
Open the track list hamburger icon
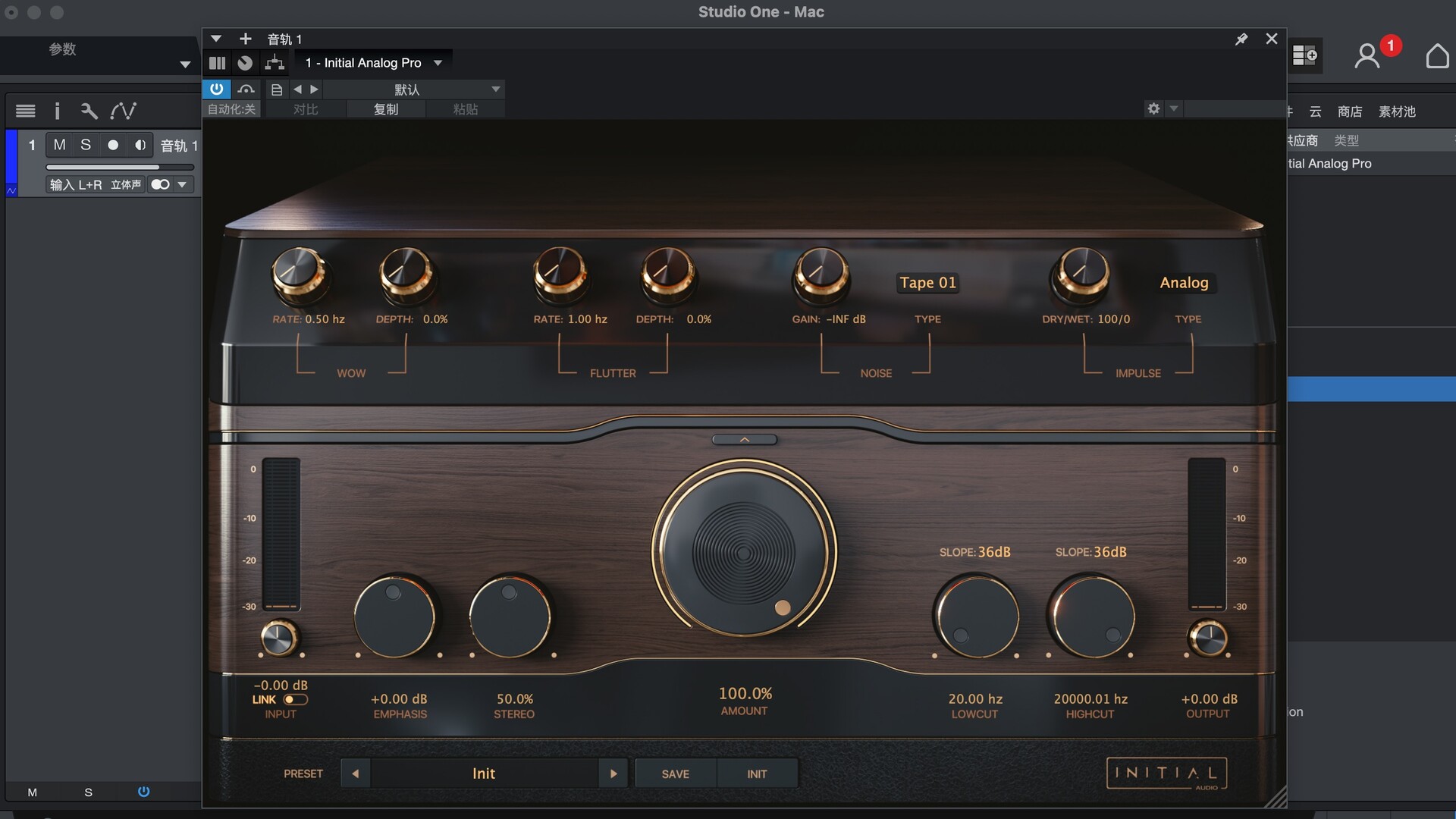(x=26, y=111)
